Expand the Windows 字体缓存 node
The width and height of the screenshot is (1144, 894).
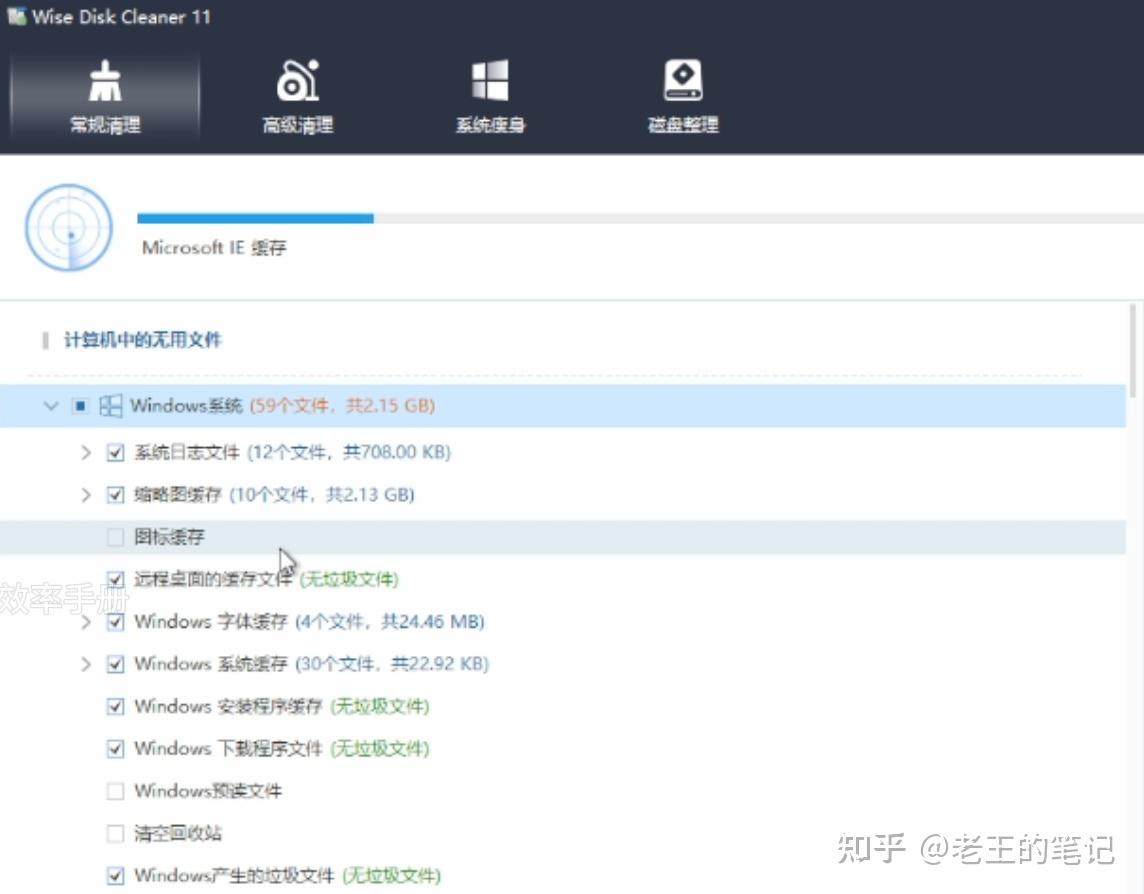(85, 622)
